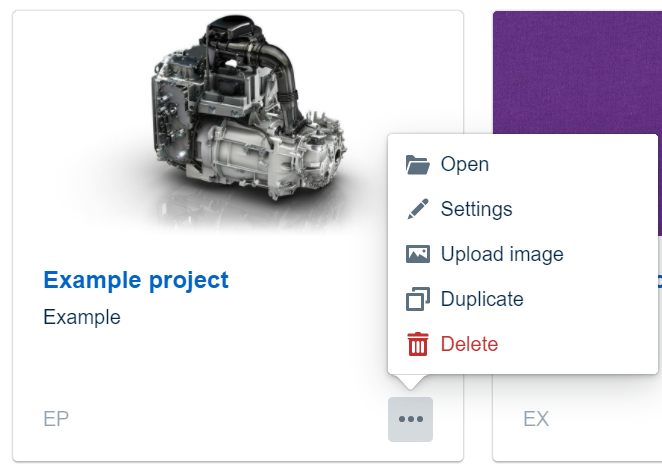662x476 pixels.
Task: Choose the red Delete label
Action: (x=469, y=344)
